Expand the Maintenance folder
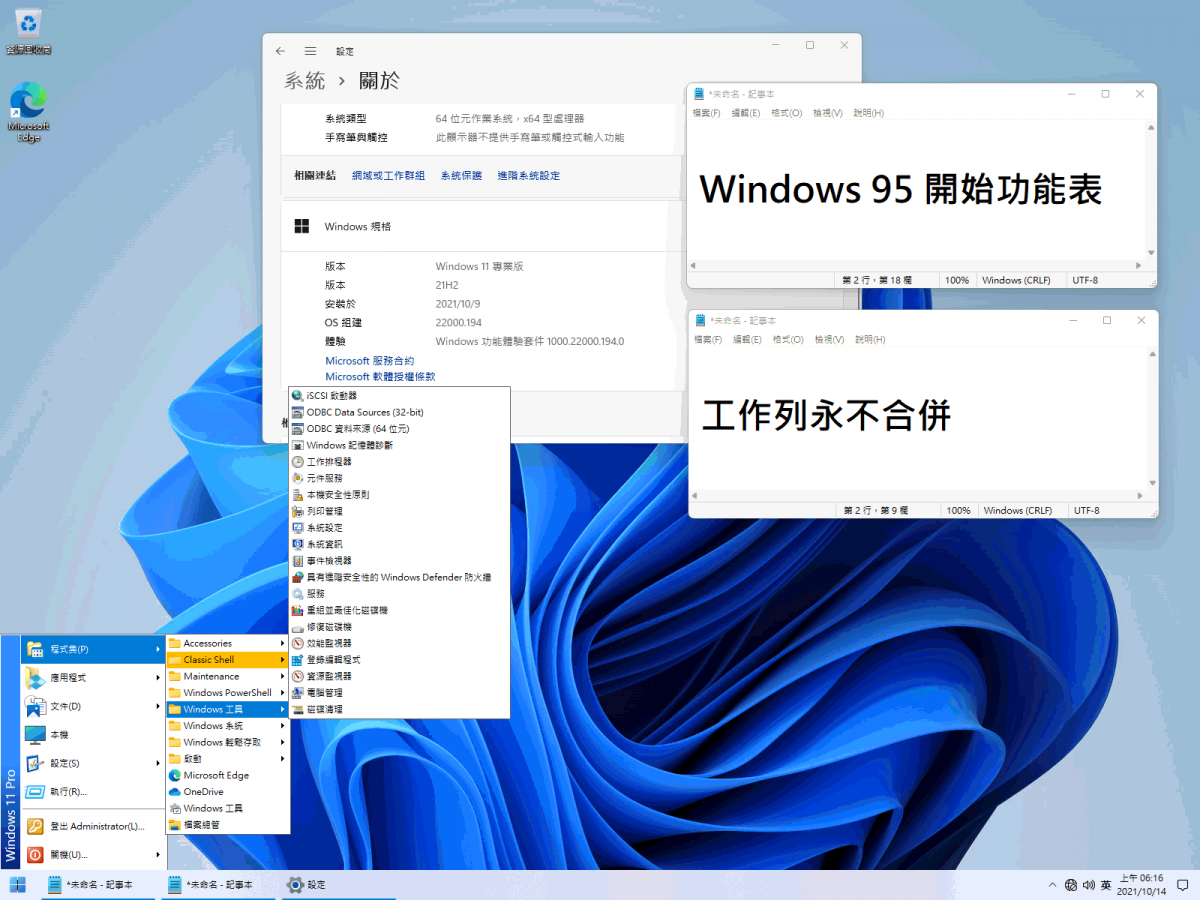 click(228, 676)
